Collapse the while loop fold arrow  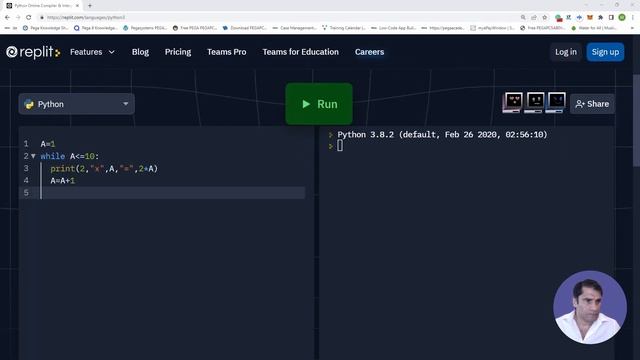[x=33, y=156]
